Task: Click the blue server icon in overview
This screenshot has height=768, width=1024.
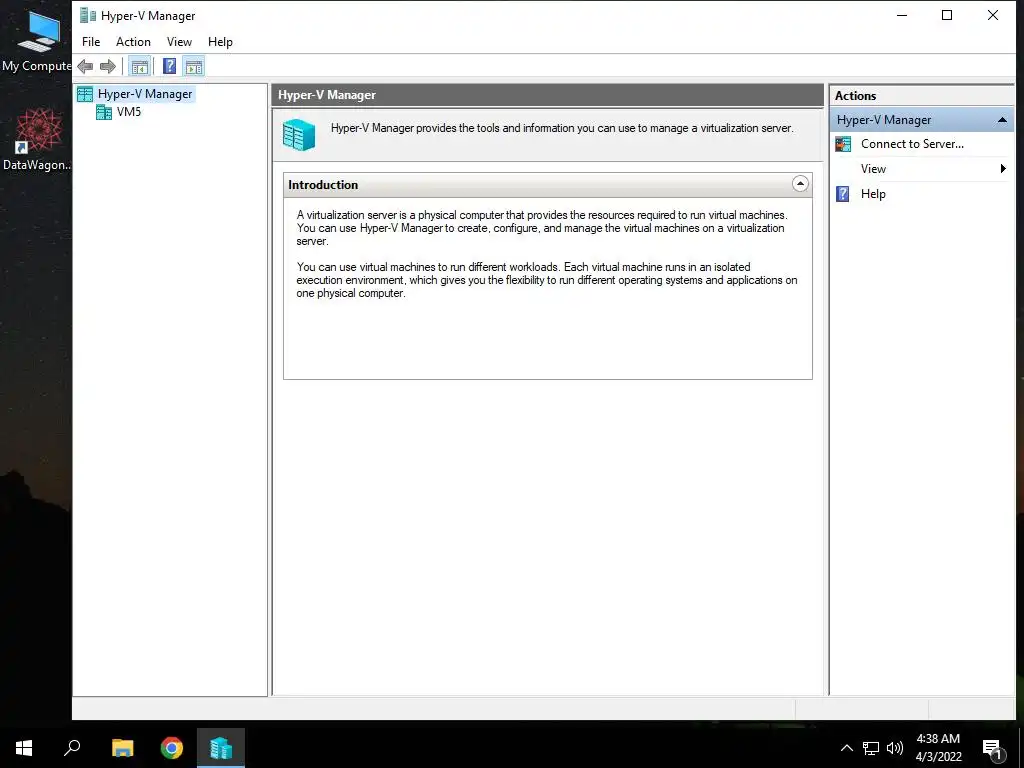Action: pos(299,135)
